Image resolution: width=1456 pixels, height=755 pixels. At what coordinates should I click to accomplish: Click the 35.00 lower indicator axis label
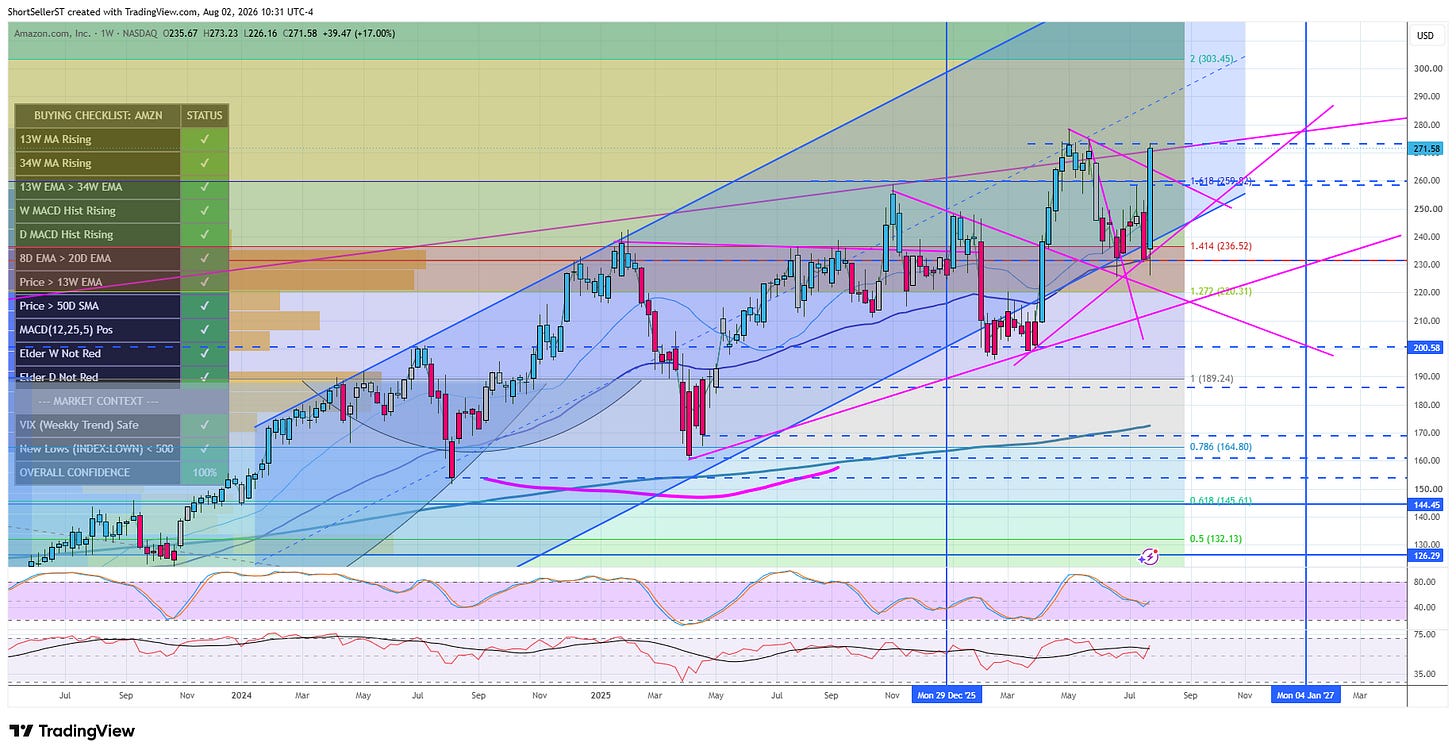coord(1425,674)
